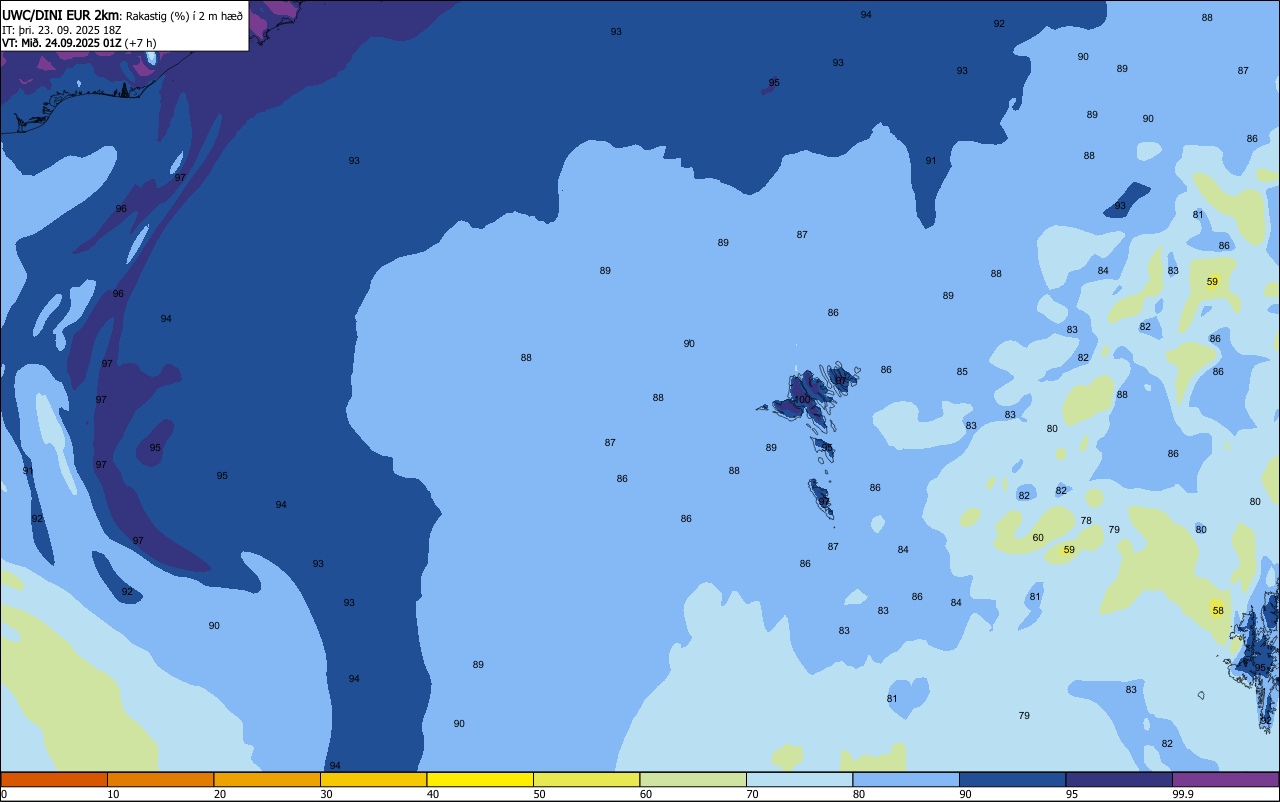1280x802 pixels.
Task: Select the 40–50 bright yellow legend swatch
Action: click(x=480, y=779)
